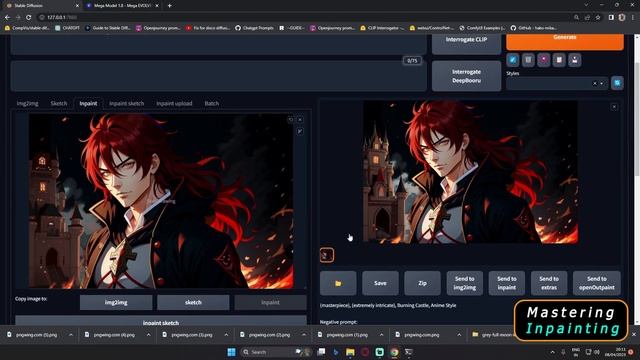Copy image to img2img button

[x=116, y=302]
